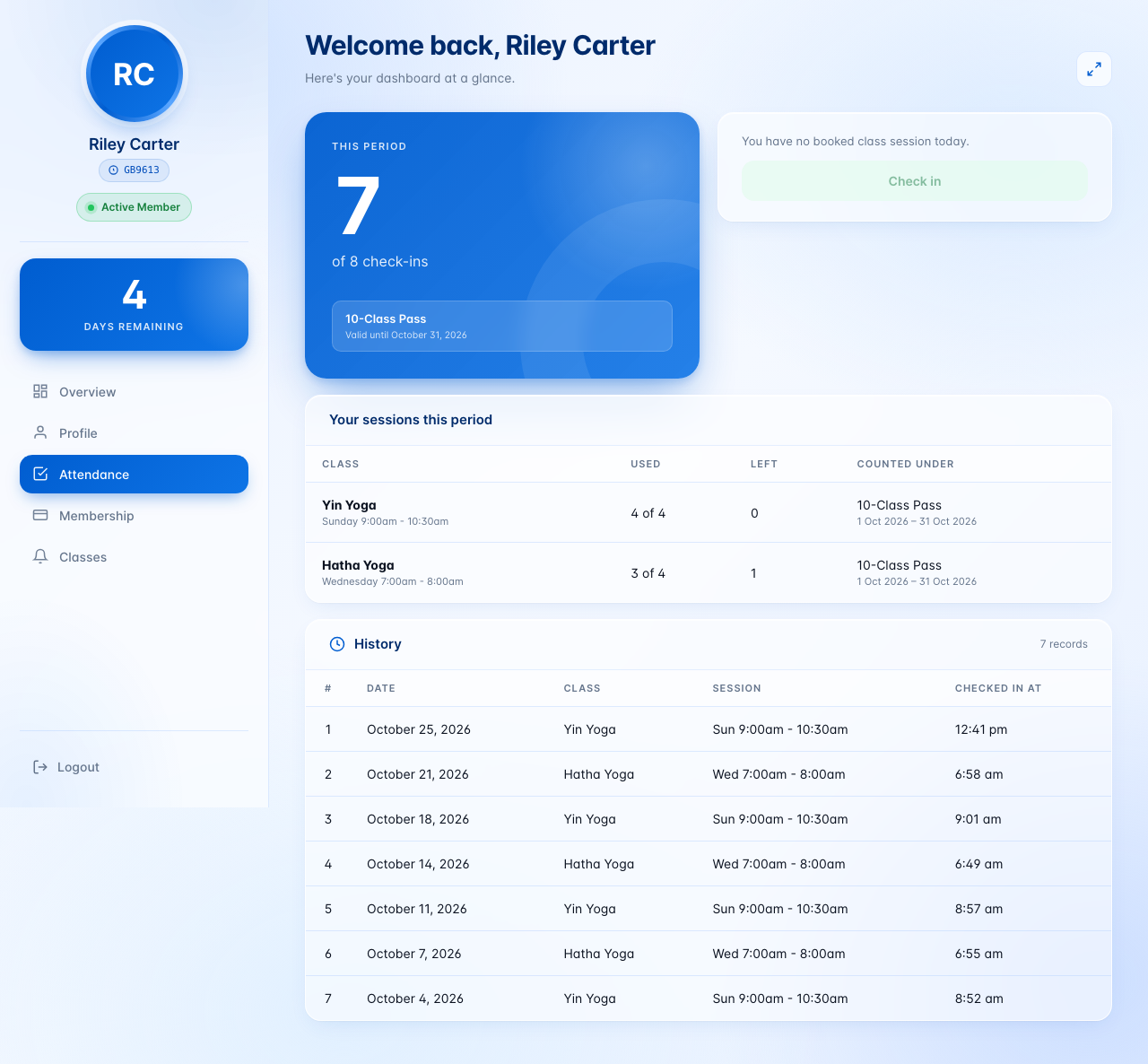This screenshot has height=1064, width=1148.
Task: Click the Logout link
Action: point(134,767)
